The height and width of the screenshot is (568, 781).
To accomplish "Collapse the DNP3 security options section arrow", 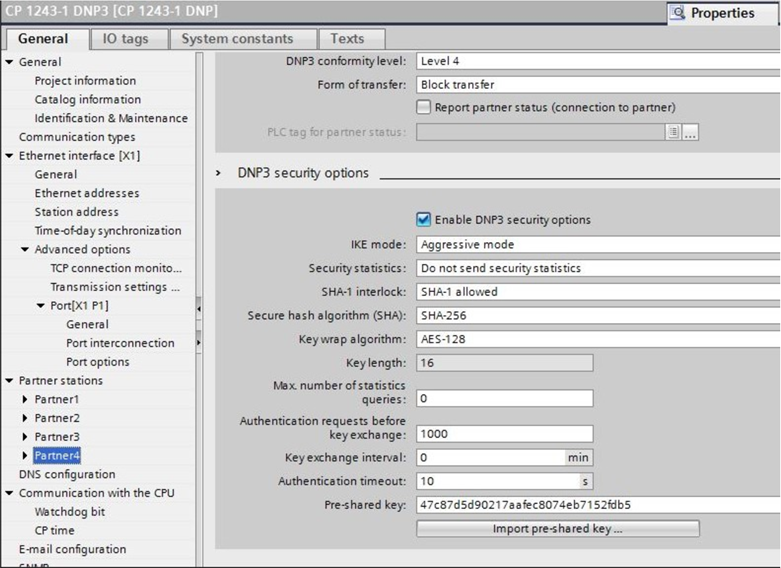I will (x=220, y=173).
